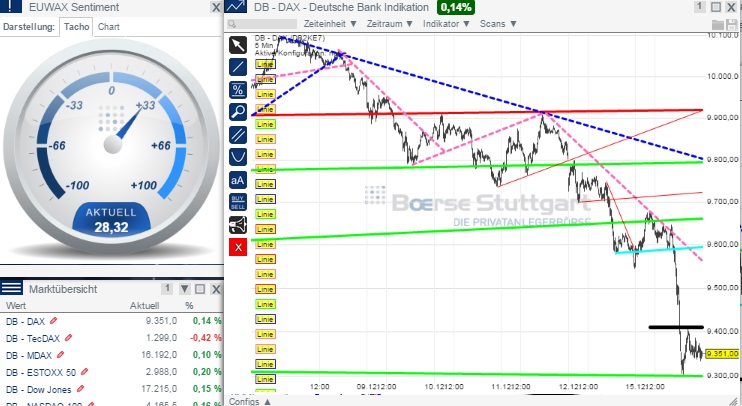Click the yellow 9.351,00 price label

click(x=722, y=353)
